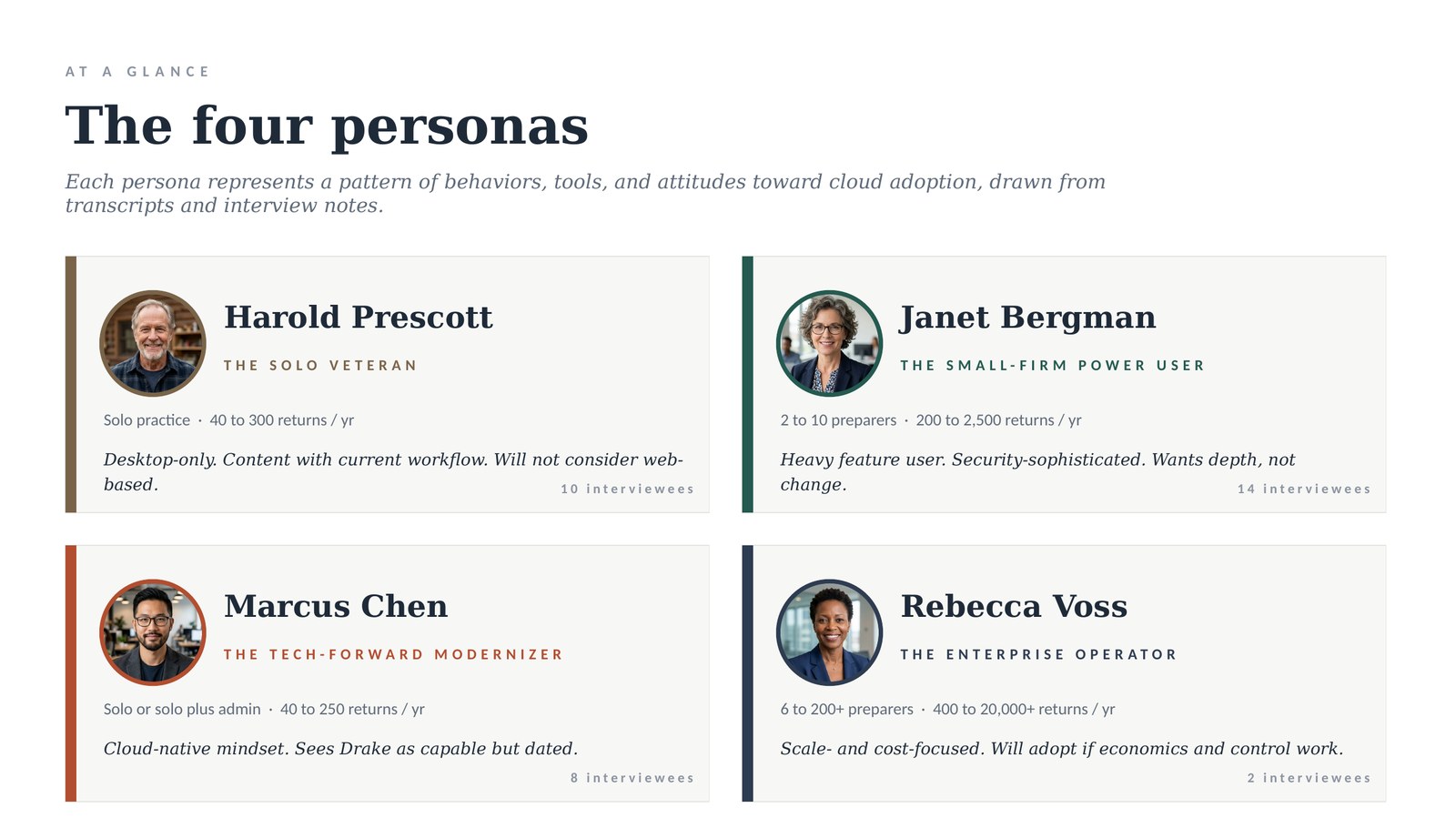Image resolution: width=1456 pixels, height=818 pixels.
Task: Click the "2 interviewees" count
Action: click(x=1309, y=779)
